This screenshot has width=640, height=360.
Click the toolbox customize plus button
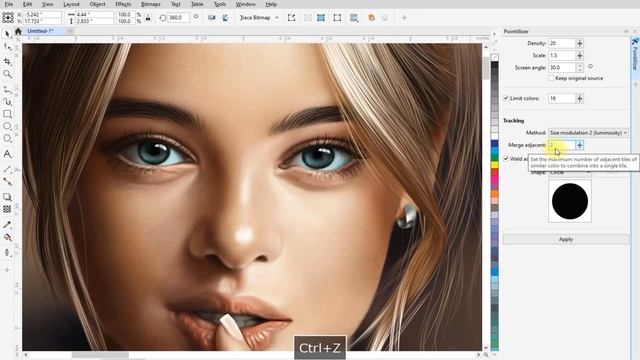pyautogui.click(x=7, y=270)
